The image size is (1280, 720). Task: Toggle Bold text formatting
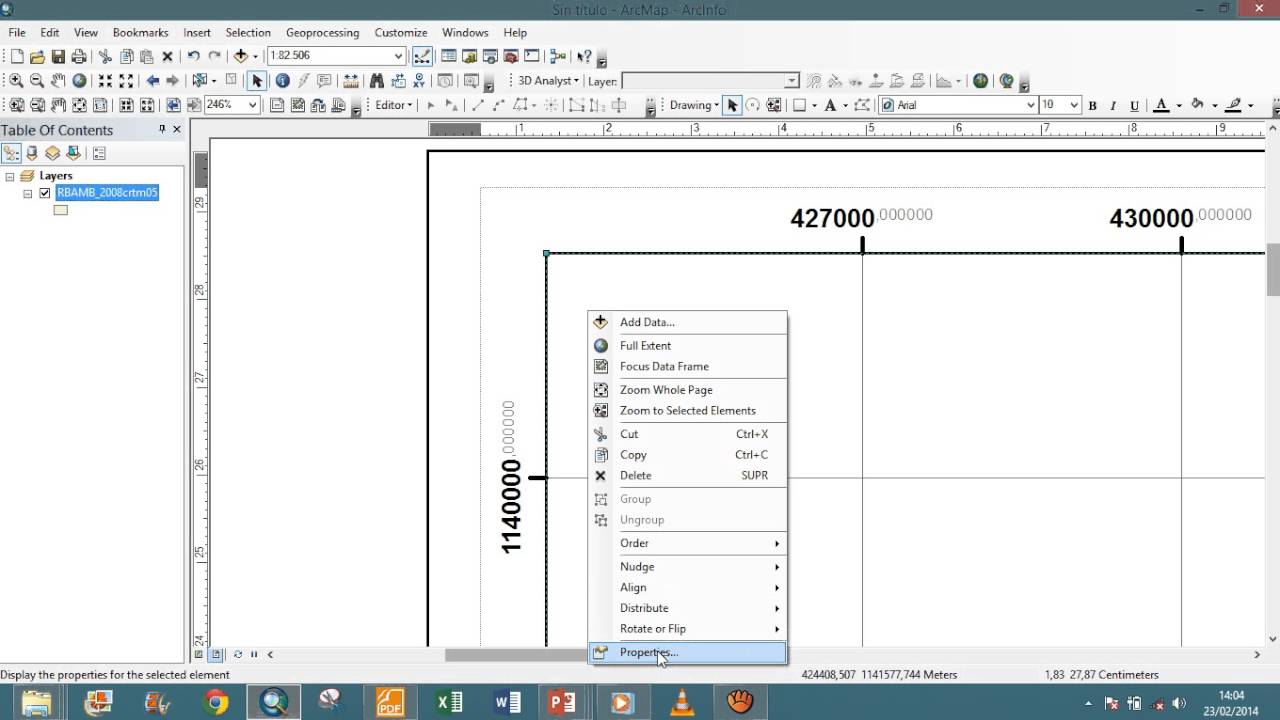pyautogui.click(x=1092, y=105)
